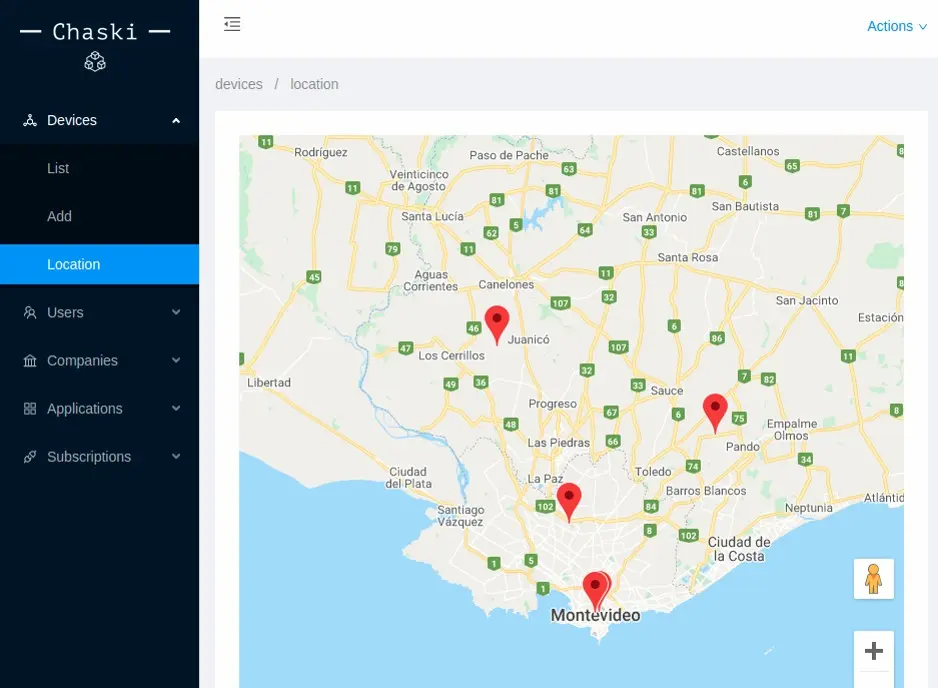Open the Actions dropdown

pyautogui.click(x=896, y=27)
